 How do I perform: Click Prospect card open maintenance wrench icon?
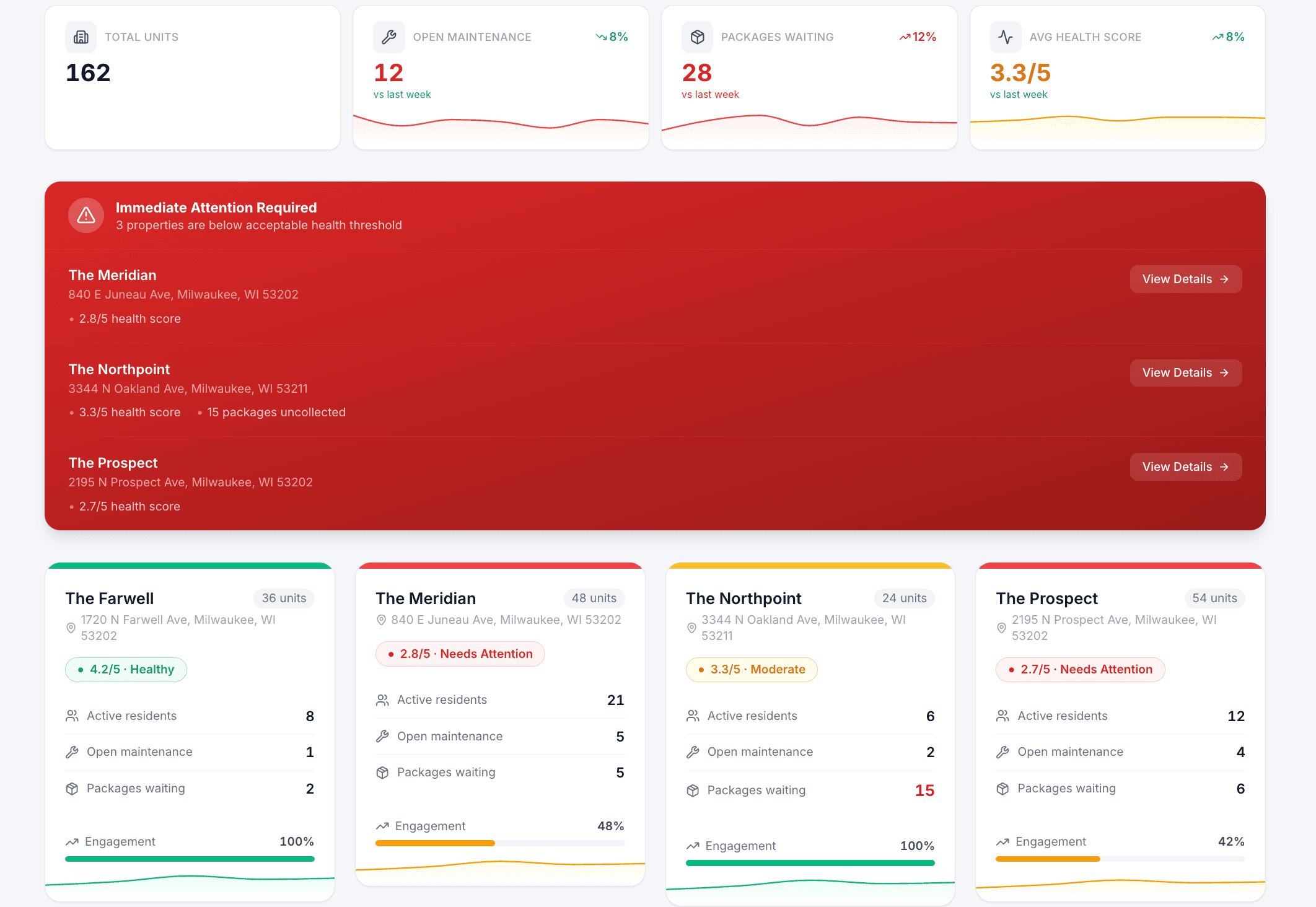(1003, 752)
